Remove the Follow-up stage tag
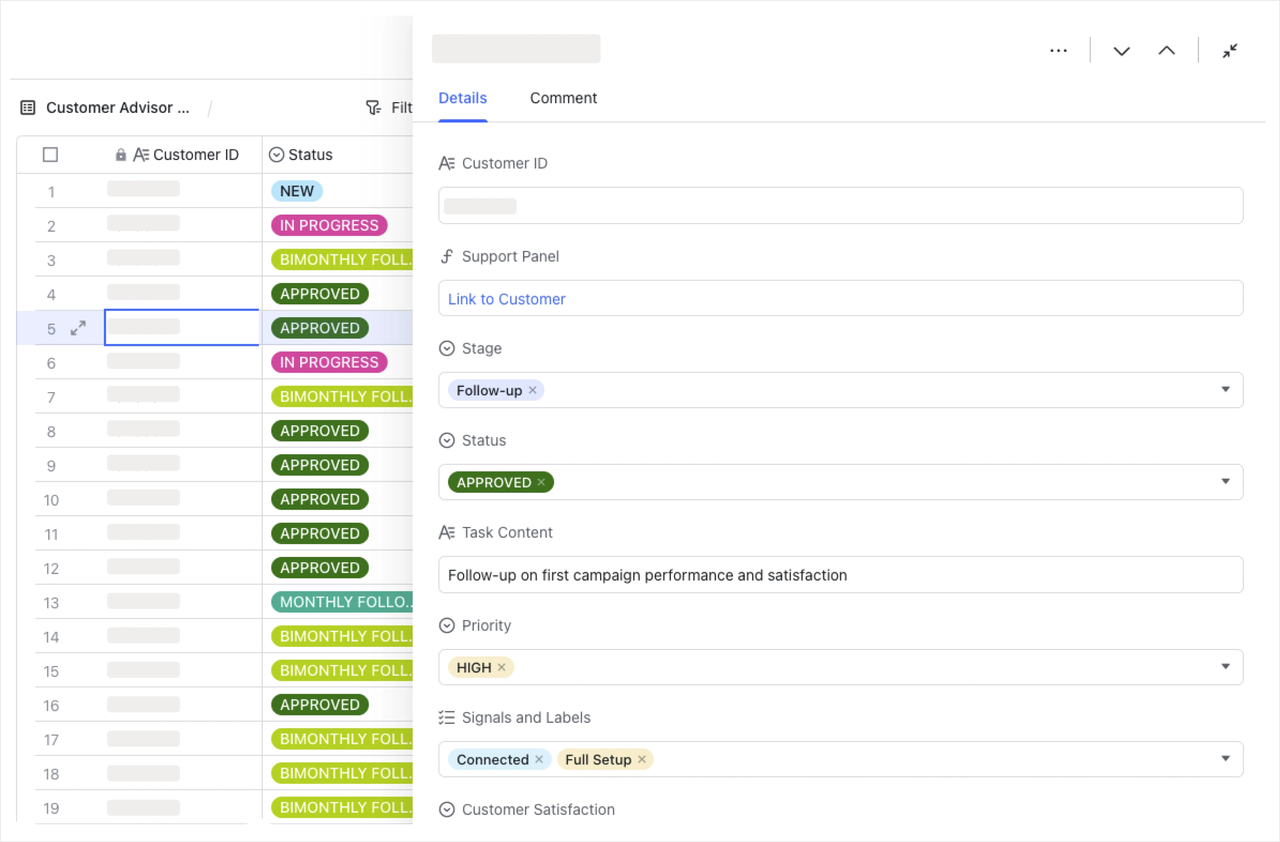 coord(533,391)
